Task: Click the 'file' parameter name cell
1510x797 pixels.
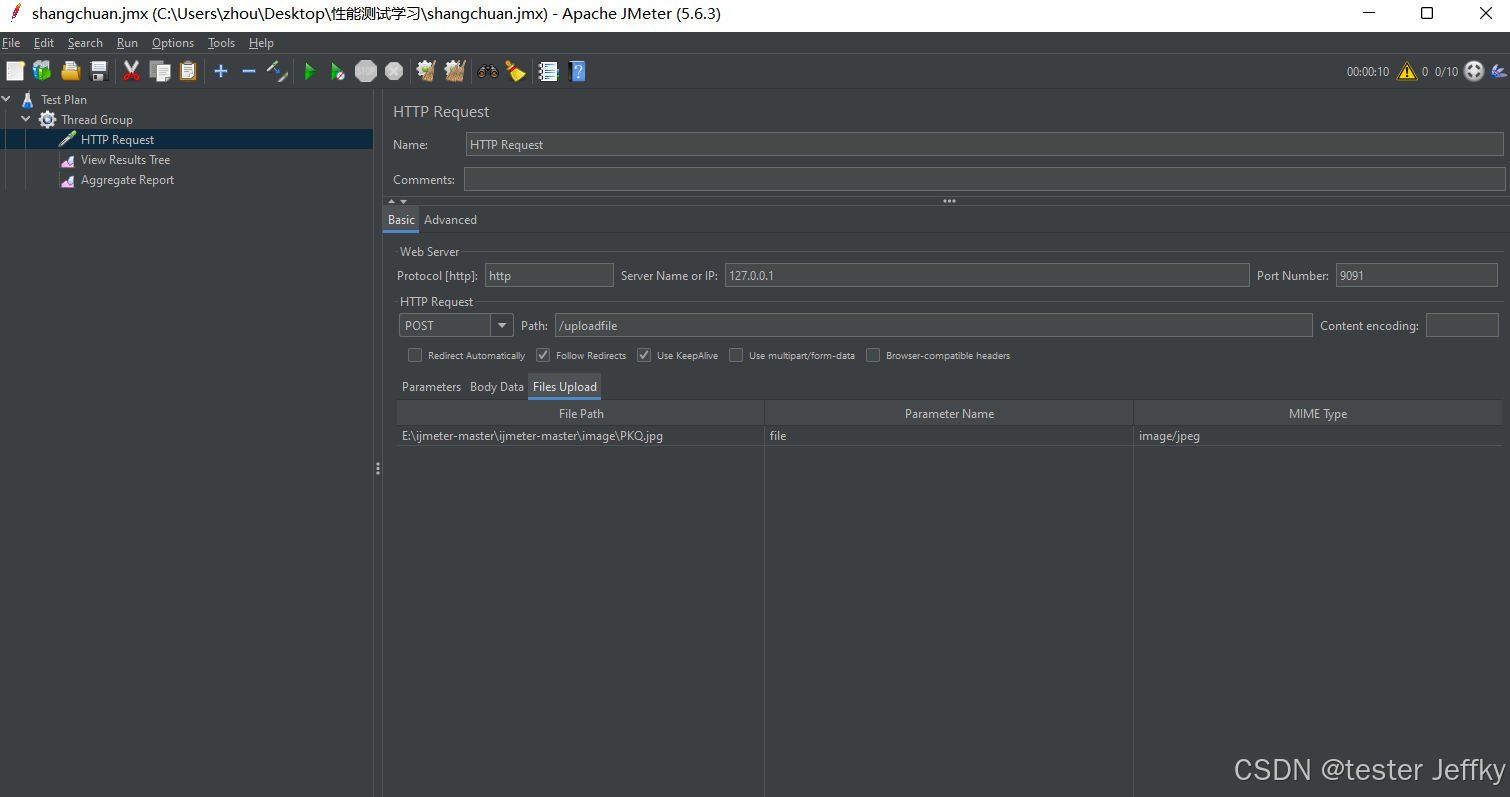Action: (x=949, y=436)
